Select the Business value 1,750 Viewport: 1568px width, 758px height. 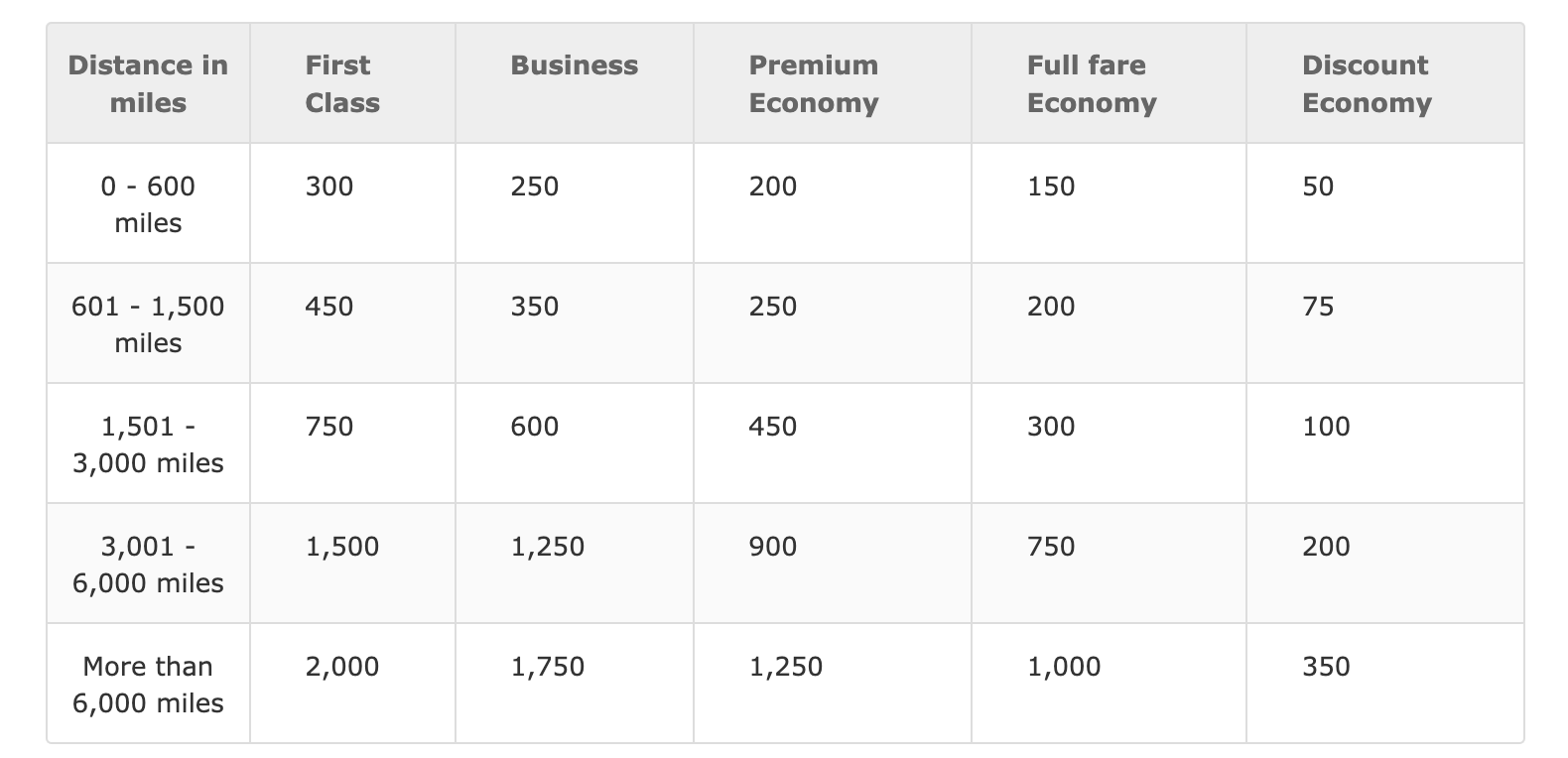547,667
